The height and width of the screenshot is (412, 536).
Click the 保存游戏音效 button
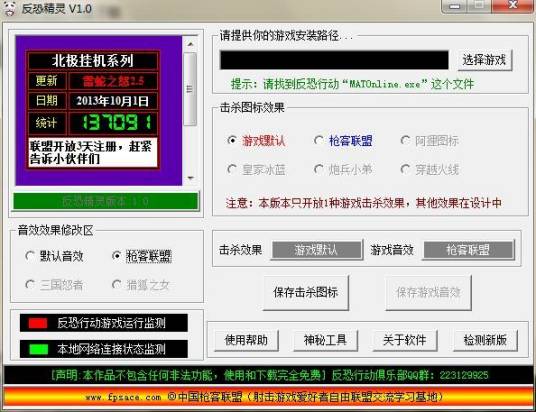point(428,293)
